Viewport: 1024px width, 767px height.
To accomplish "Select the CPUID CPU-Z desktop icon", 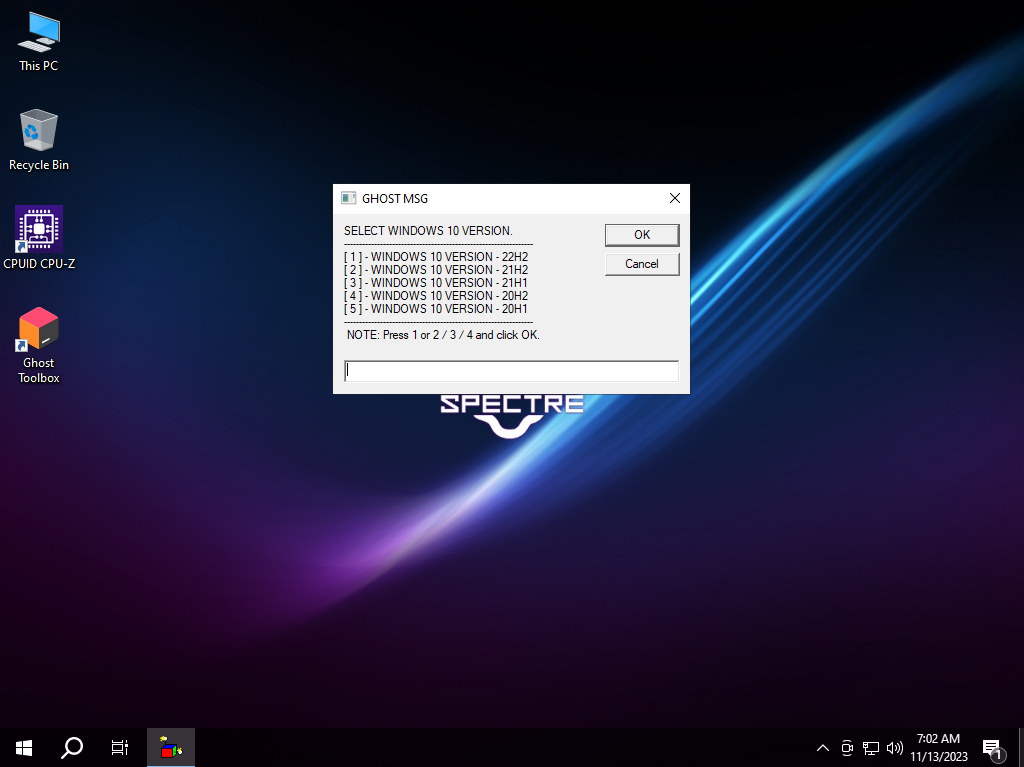I will (39, 238).
